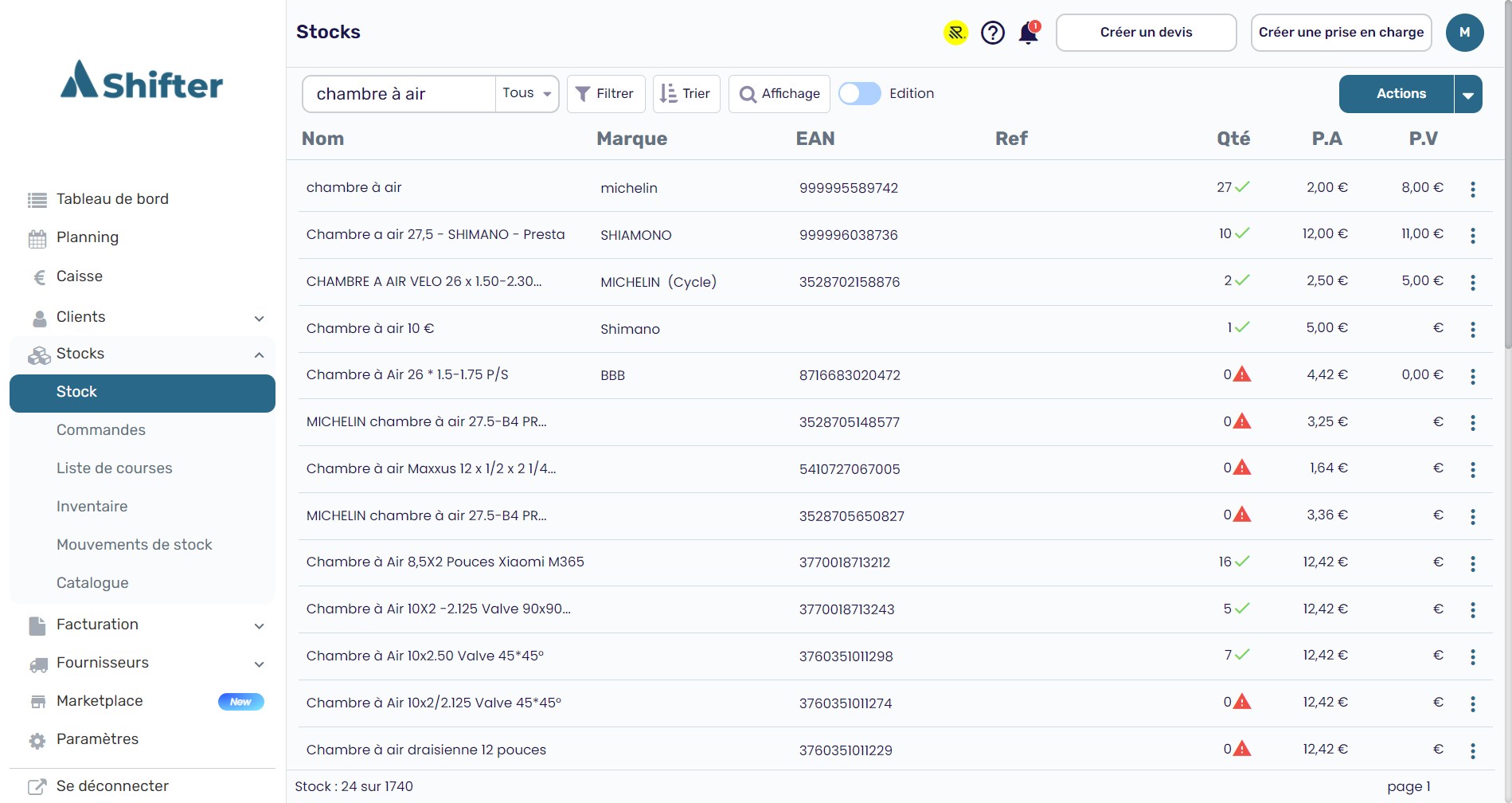Click the P.A column header
Viewport: 1512px width, 803px height.
click(1327, 139)
